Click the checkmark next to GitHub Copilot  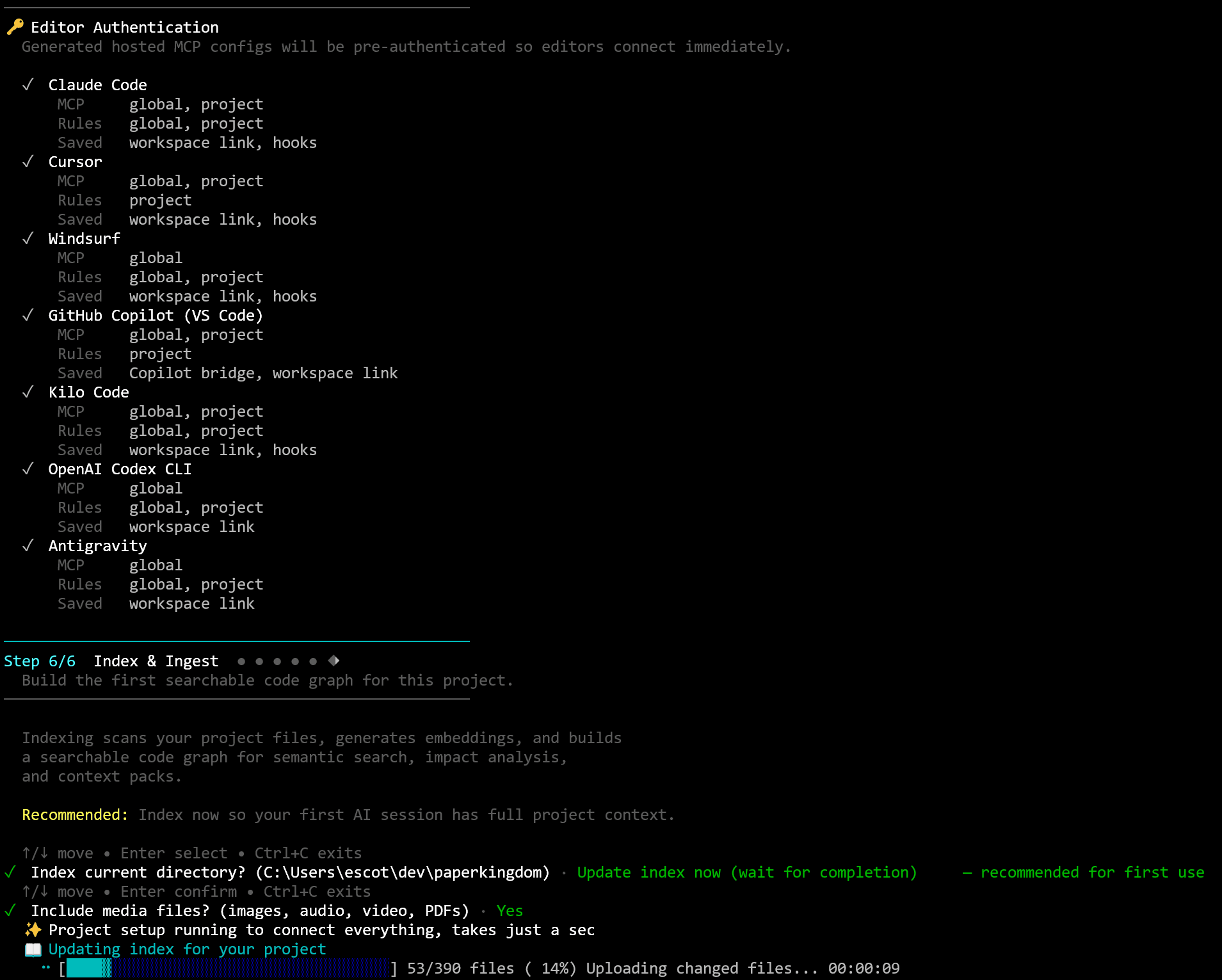tap(28, 315)
